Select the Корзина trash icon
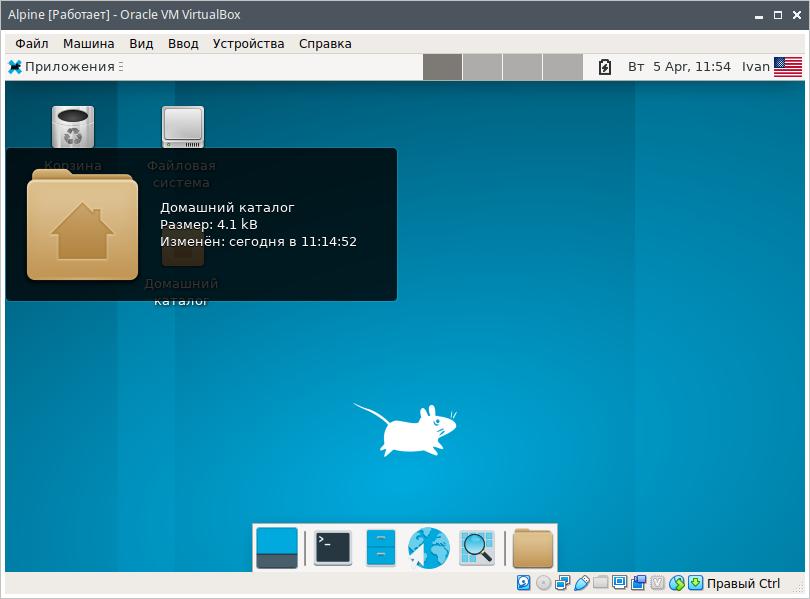Image resolution: width=810 pixels, height=599 pixels. pos(73,127)
